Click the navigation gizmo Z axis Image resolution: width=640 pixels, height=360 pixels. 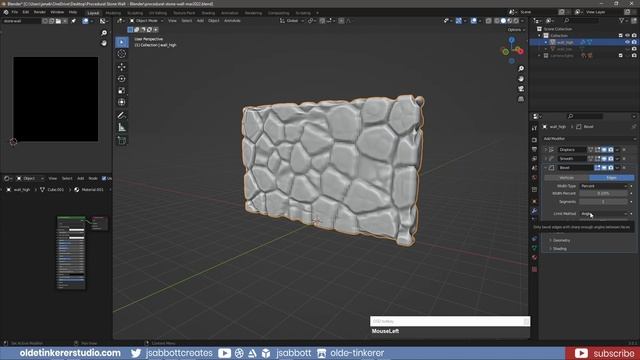pos(512,40)
